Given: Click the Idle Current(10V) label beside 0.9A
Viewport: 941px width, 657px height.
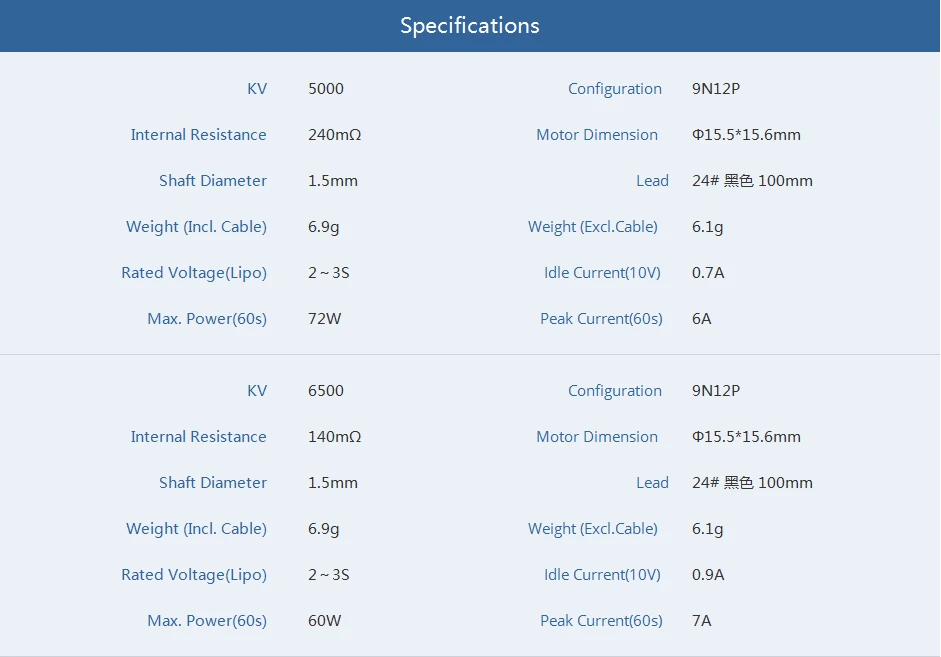Looking at the screenshot, I should tap(602, 575).
